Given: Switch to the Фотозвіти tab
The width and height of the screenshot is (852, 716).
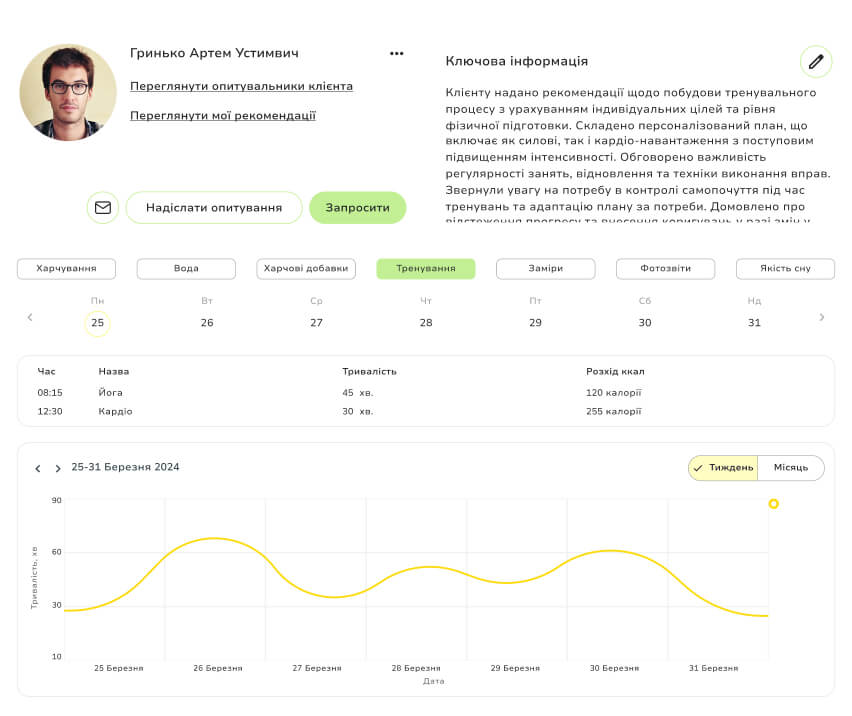Looking at the screenshot, I should click(x=665, y=269).
